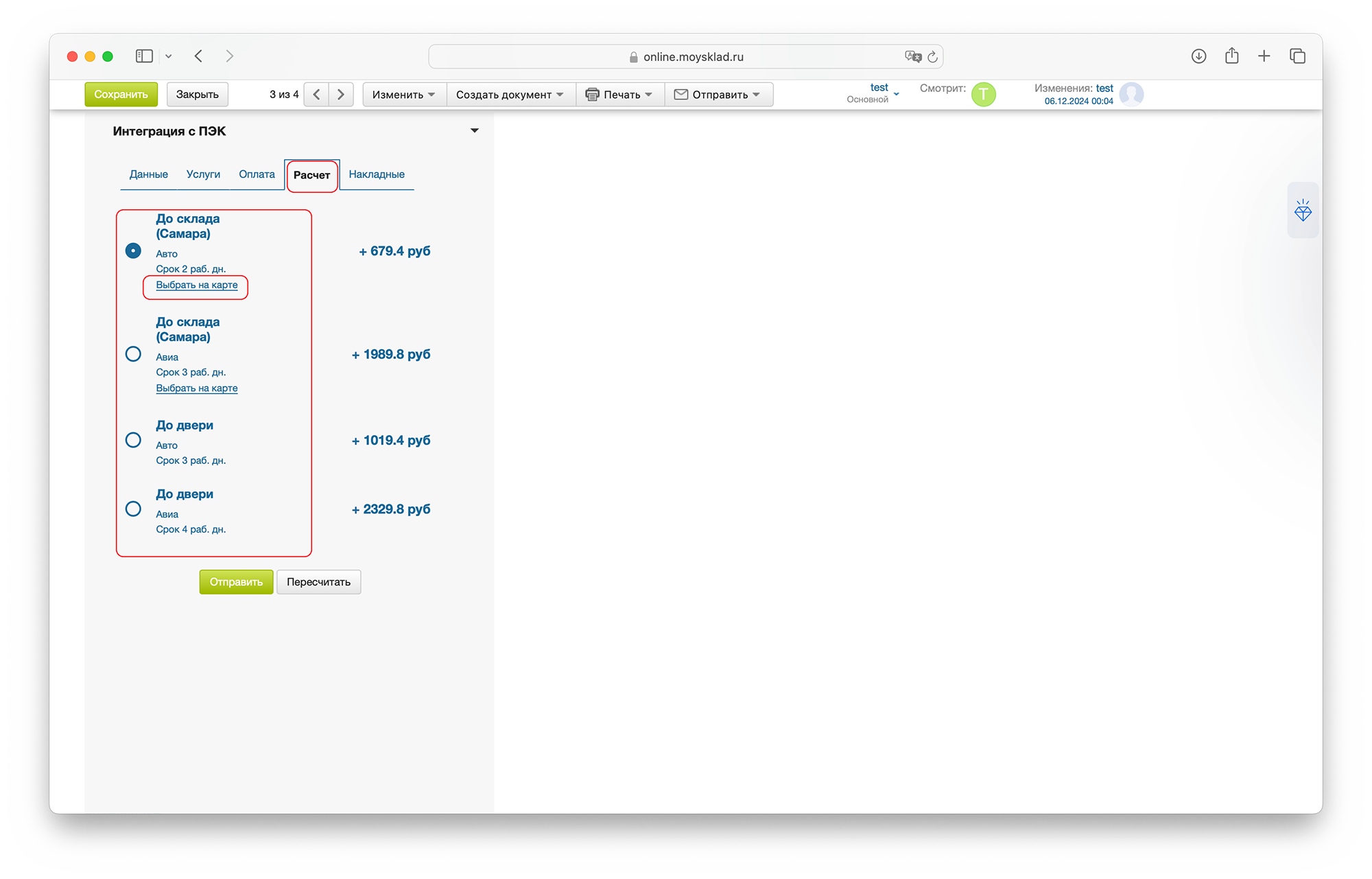This screenshot has height=879, width=1372.
Task: Open the Печать dropdown menu
Action: (x=620, y=95)
